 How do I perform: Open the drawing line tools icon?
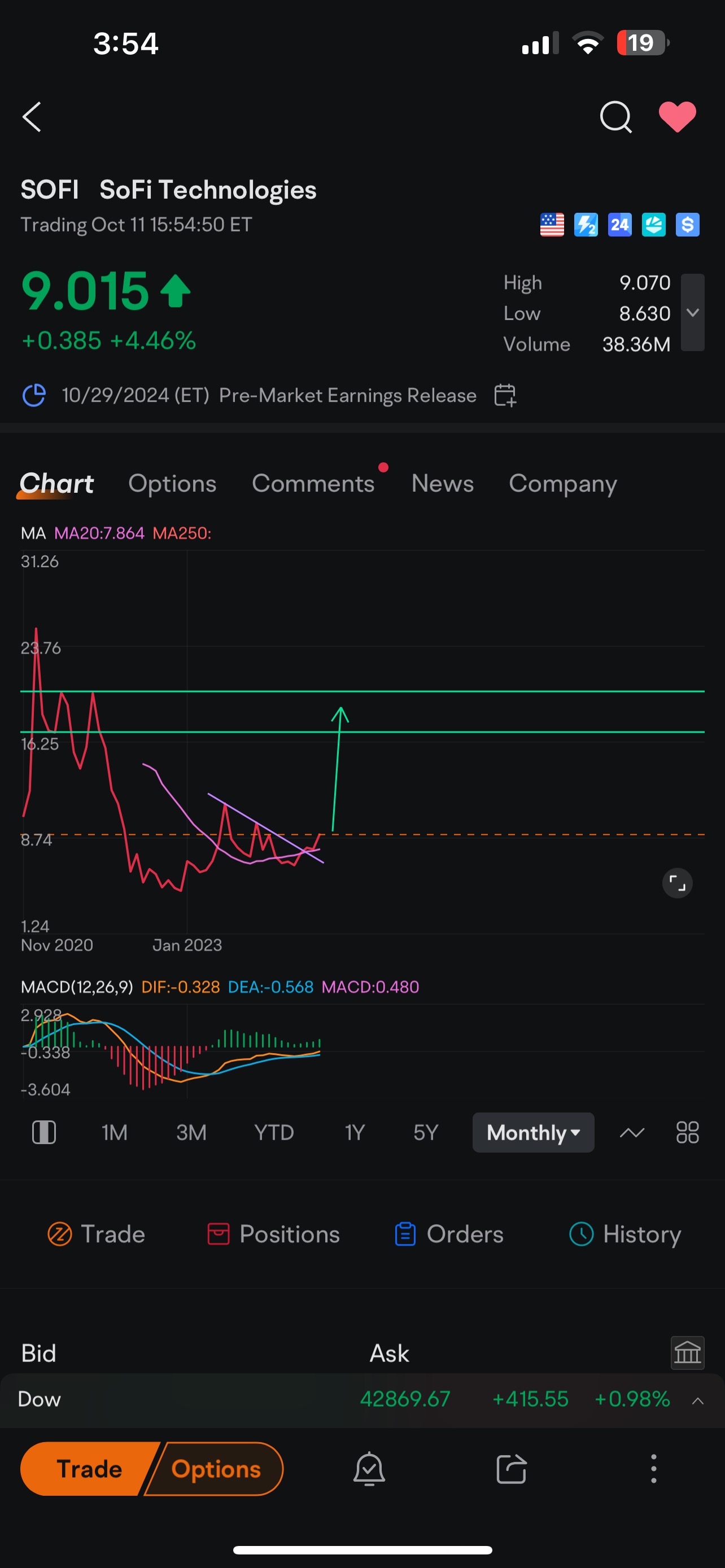pos(632,1132)
